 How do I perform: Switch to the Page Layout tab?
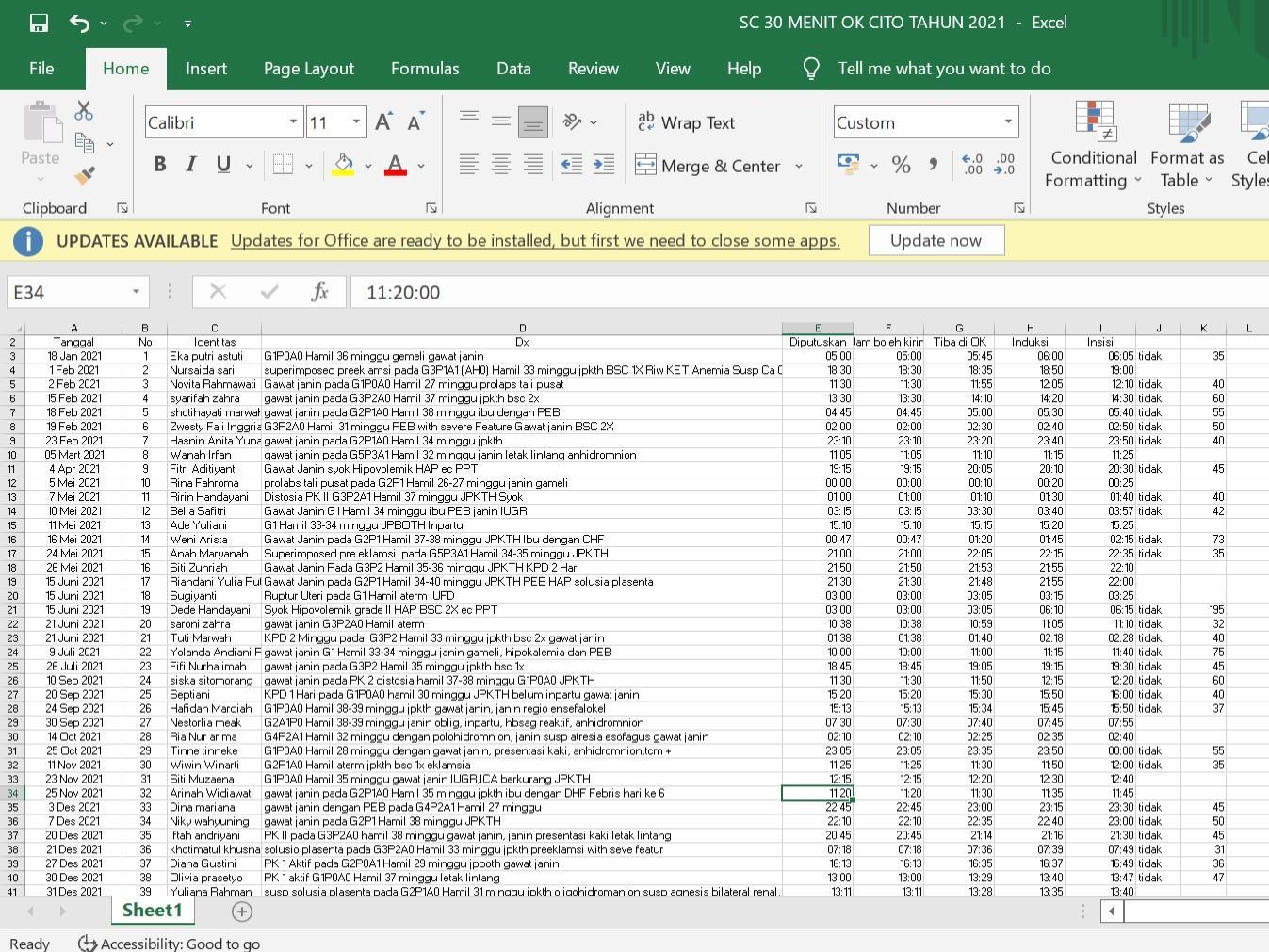click(309, 69)
